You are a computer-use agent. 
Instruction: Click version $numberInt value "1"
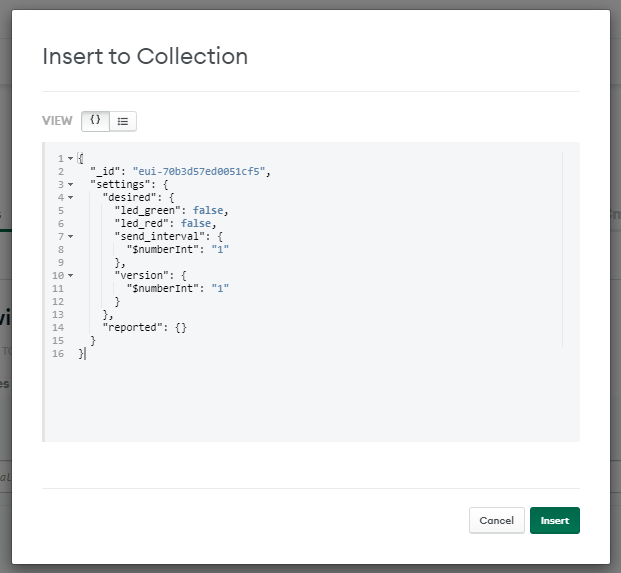(x=220, y=288)
